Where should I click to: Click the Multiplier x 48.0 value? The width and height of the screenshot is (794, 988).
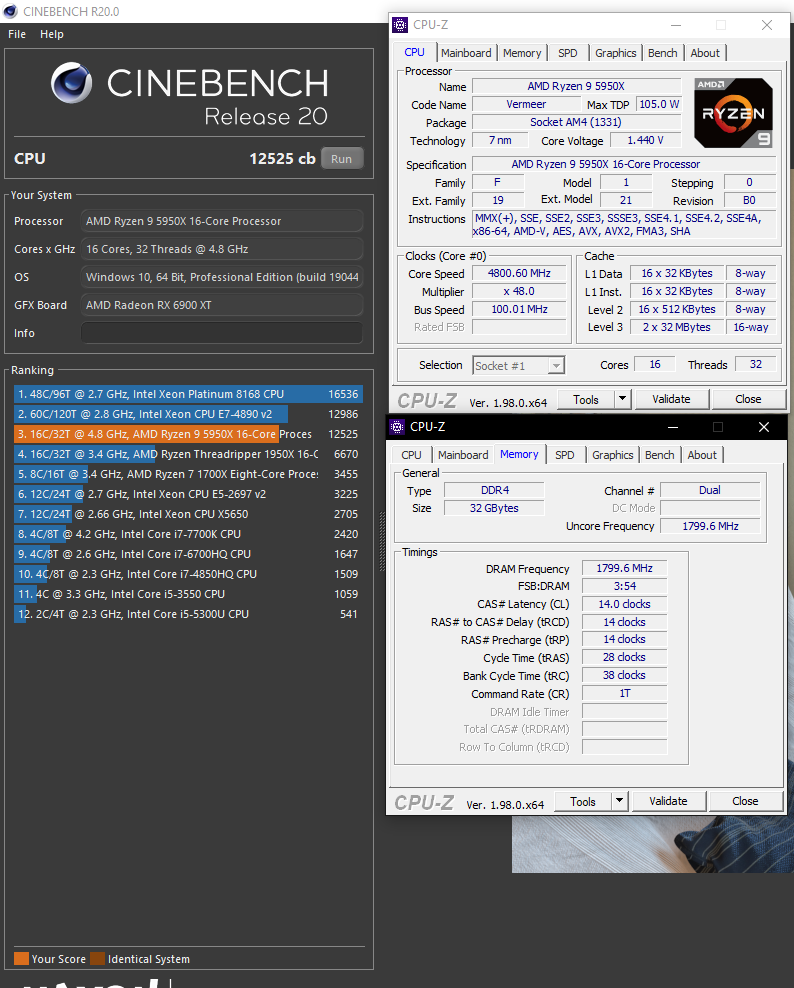[519, 292]
